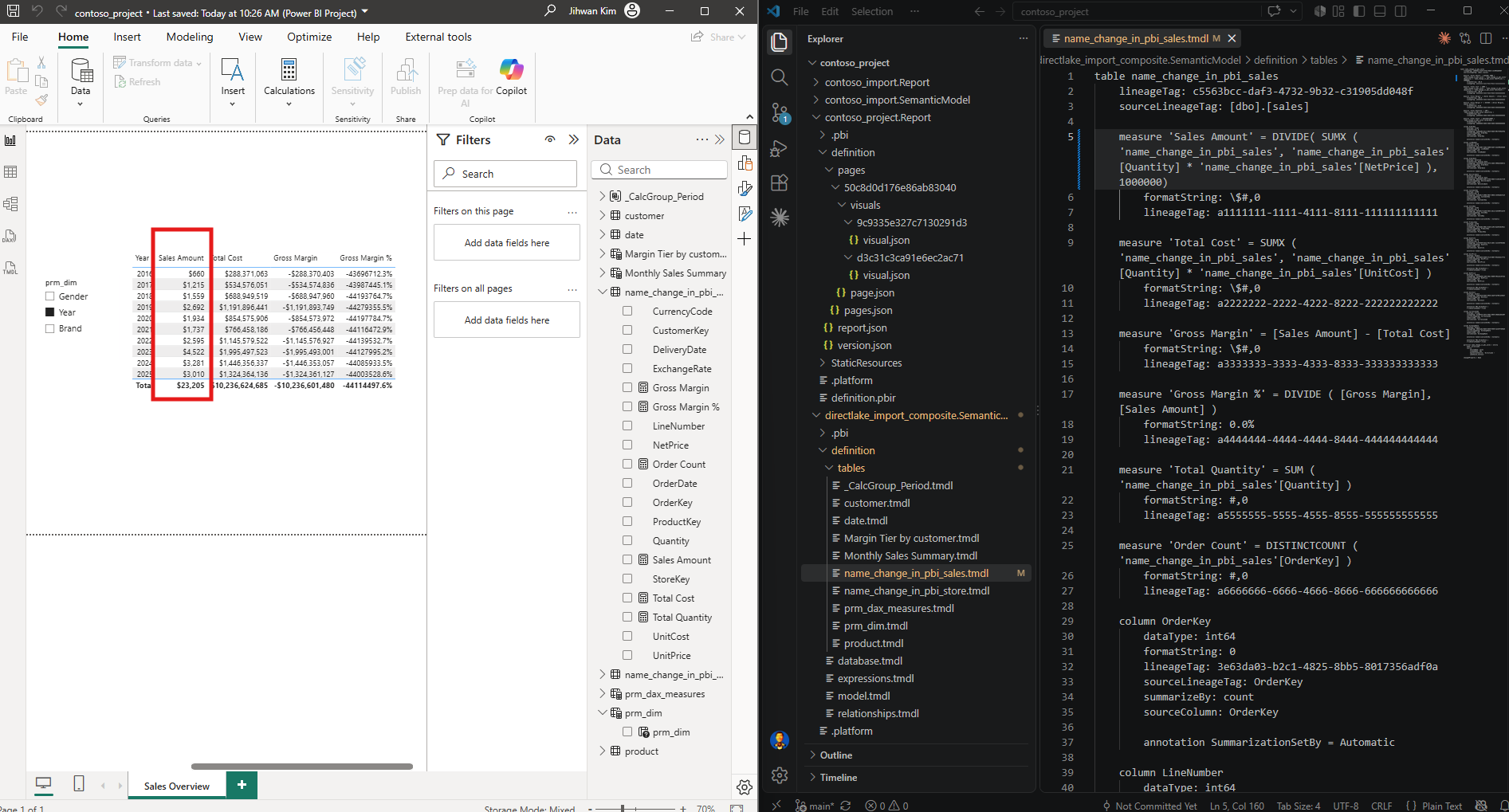Open Git branch main in status bar

tap(814, 806)
